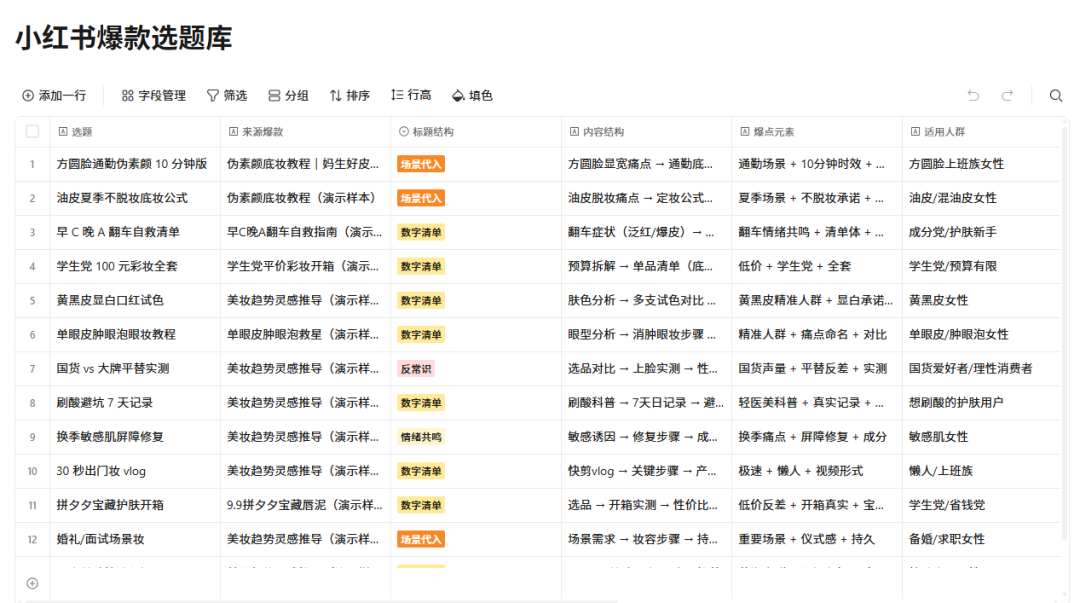Select row number 12
Viewport: 1080px width, 603px height.
tap(32, 540)
